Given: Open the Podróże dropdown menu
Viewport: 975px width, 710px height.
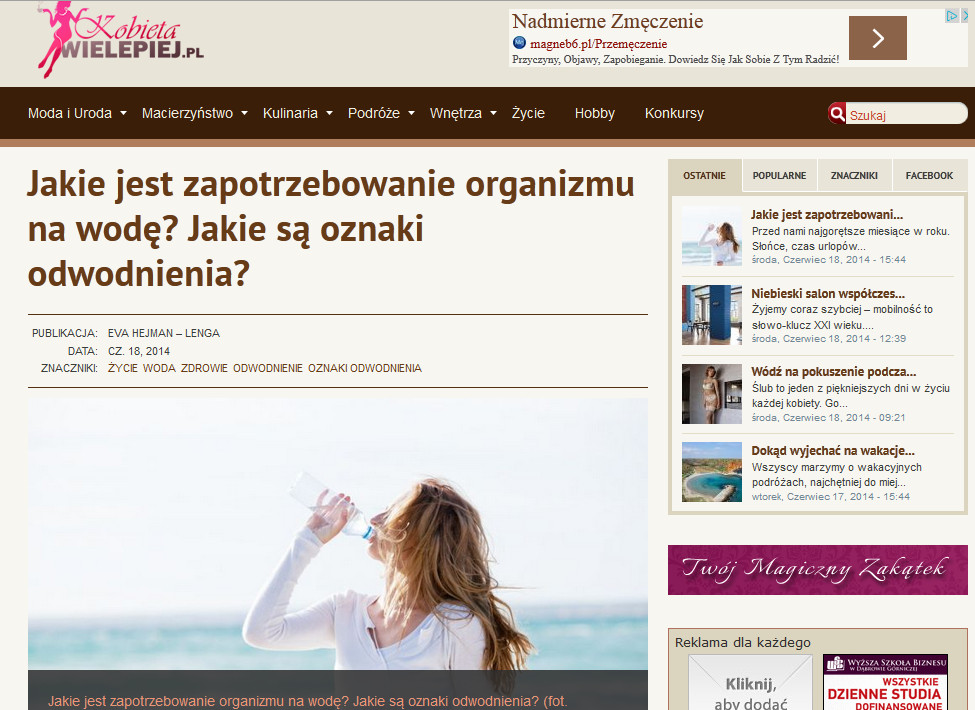Looking at the screenshot, I should (x=380, y=113).
